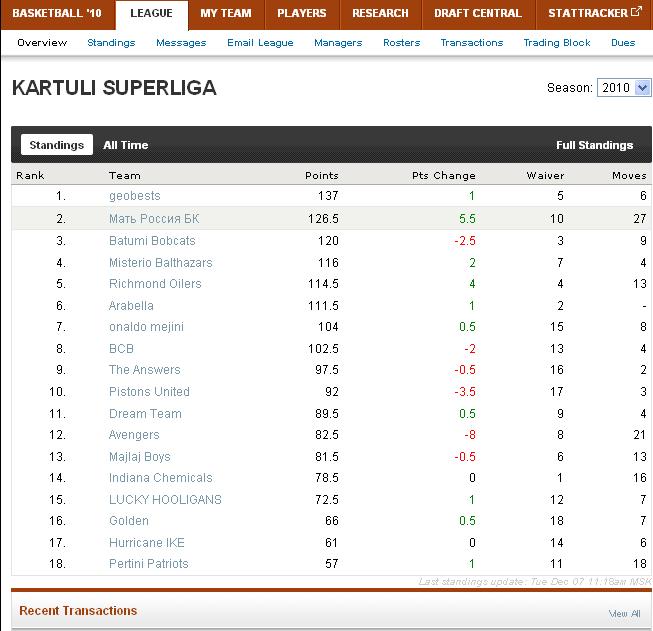Switch to the All Time tab
Image resolution: width=653 pixels, height=631 pixels.
click(x=125, y=145)
